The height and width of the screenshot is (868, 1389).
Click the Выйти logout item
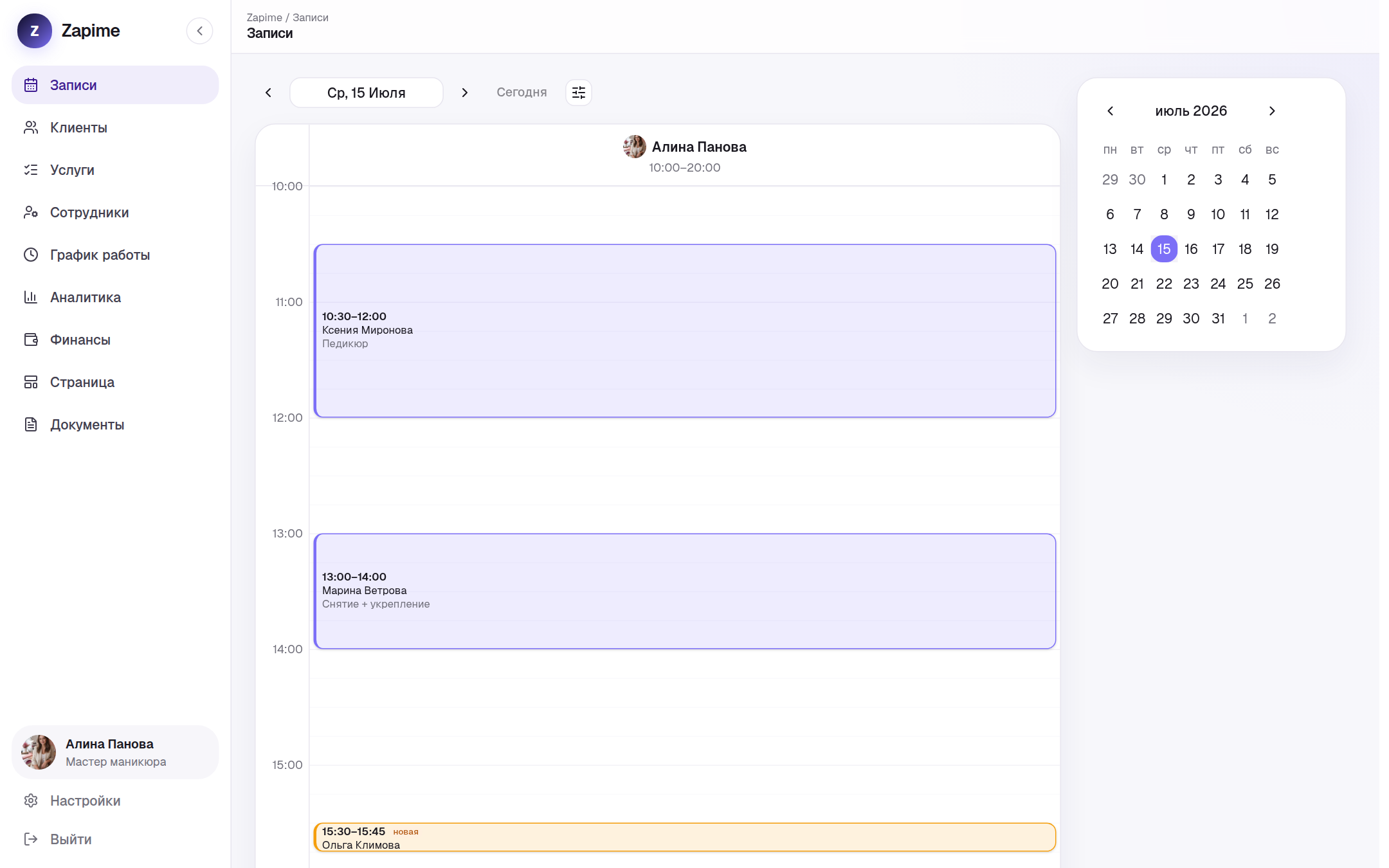click(x=115, y=839)
